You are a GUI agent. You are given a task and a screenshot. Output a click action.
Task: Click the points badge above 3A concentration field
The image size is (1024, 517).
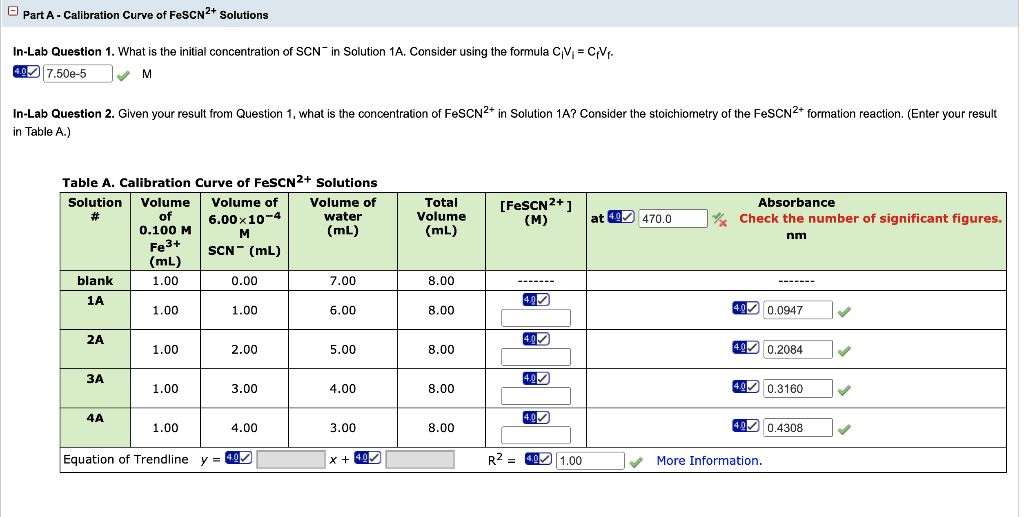[x=536, y=378]
